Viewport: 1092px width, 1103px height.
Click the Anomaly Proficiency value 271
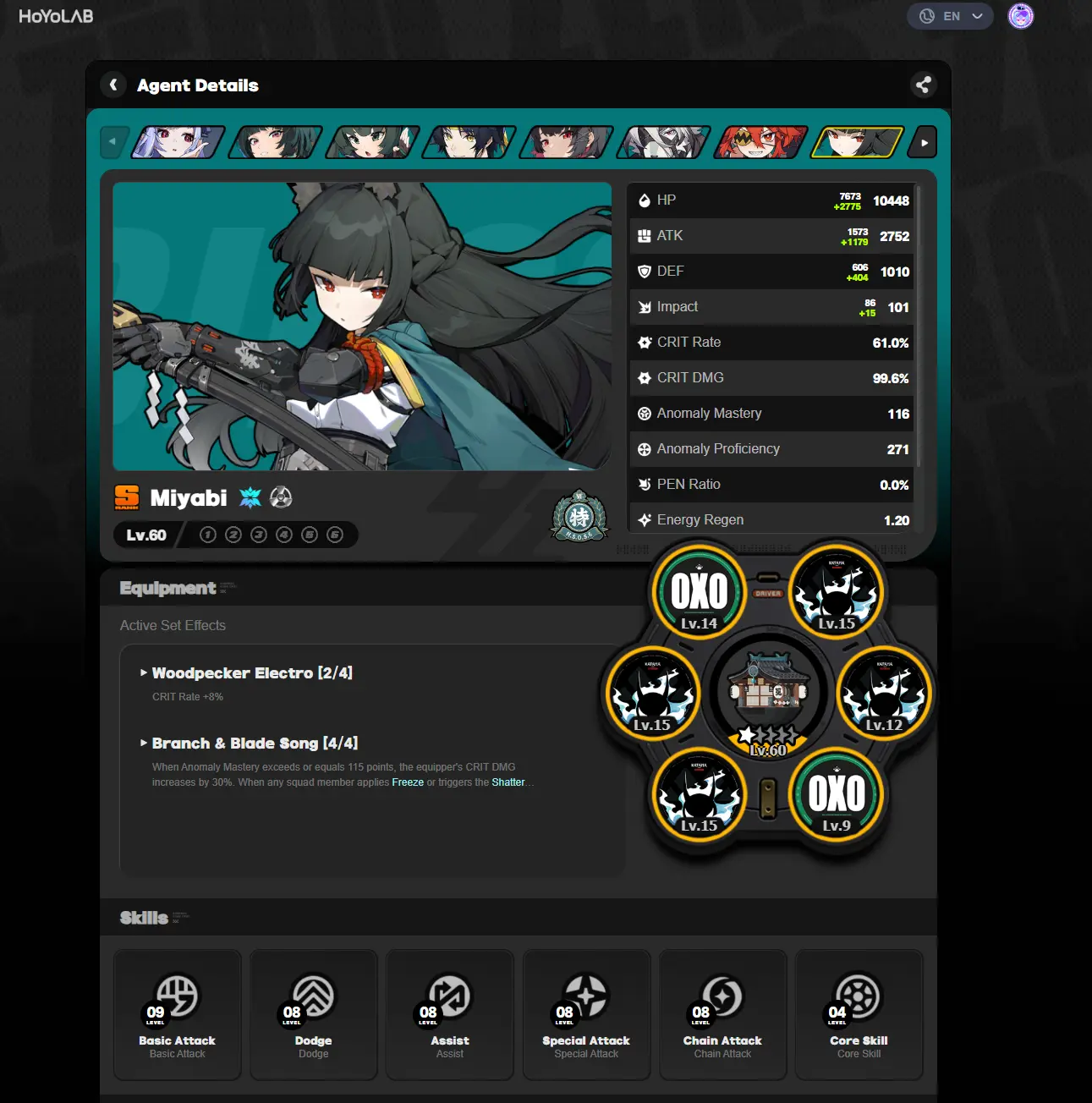tap(898, 449)
